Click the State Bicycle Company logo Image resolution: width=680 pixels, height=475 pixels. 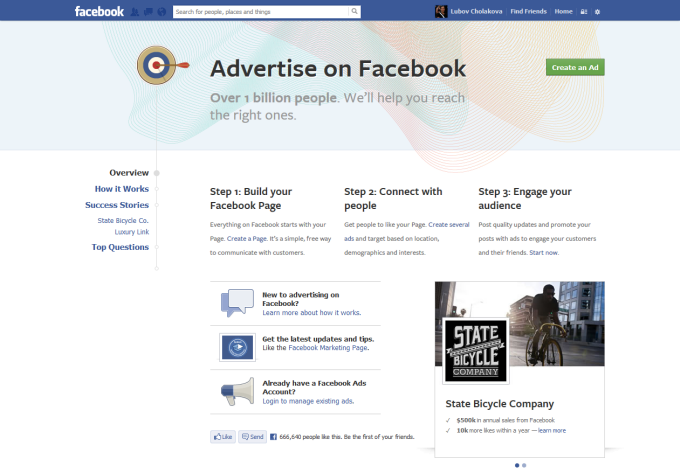pos(476,351)
